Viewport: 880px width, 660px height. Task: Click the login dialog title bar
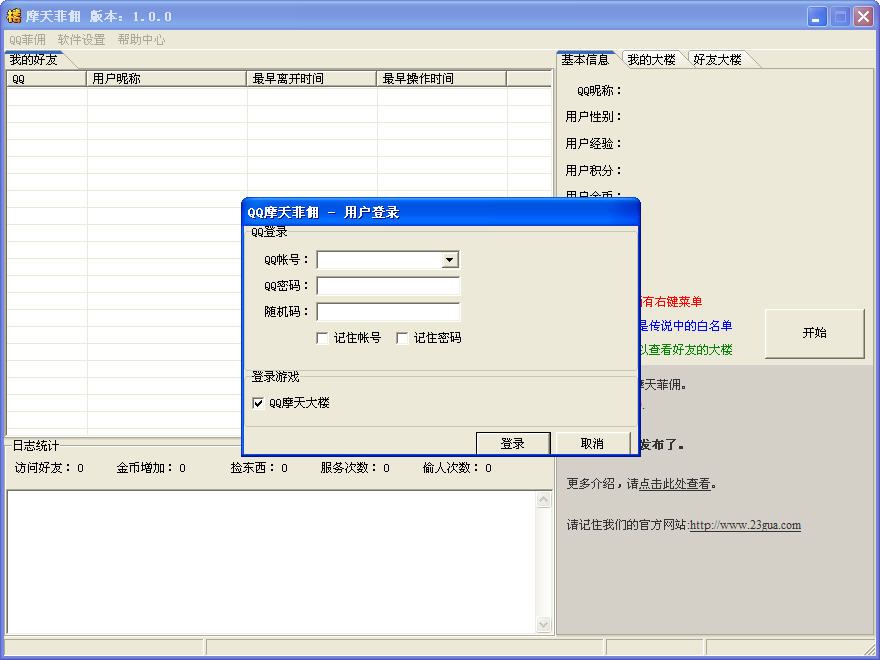click(x=441, y=212)
